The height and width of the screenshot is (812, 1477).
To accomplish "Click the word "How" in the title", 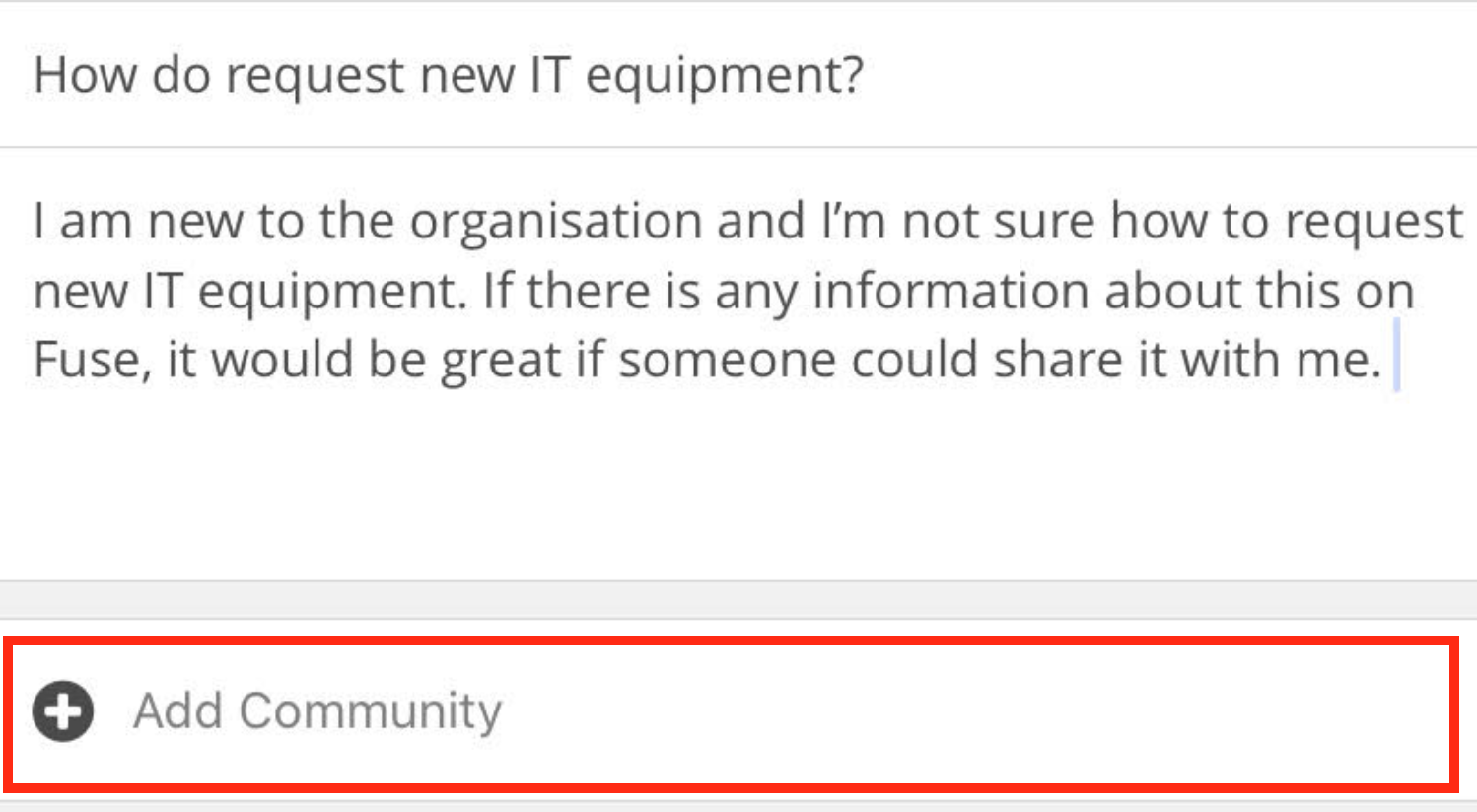I will [x=85, y=75].
